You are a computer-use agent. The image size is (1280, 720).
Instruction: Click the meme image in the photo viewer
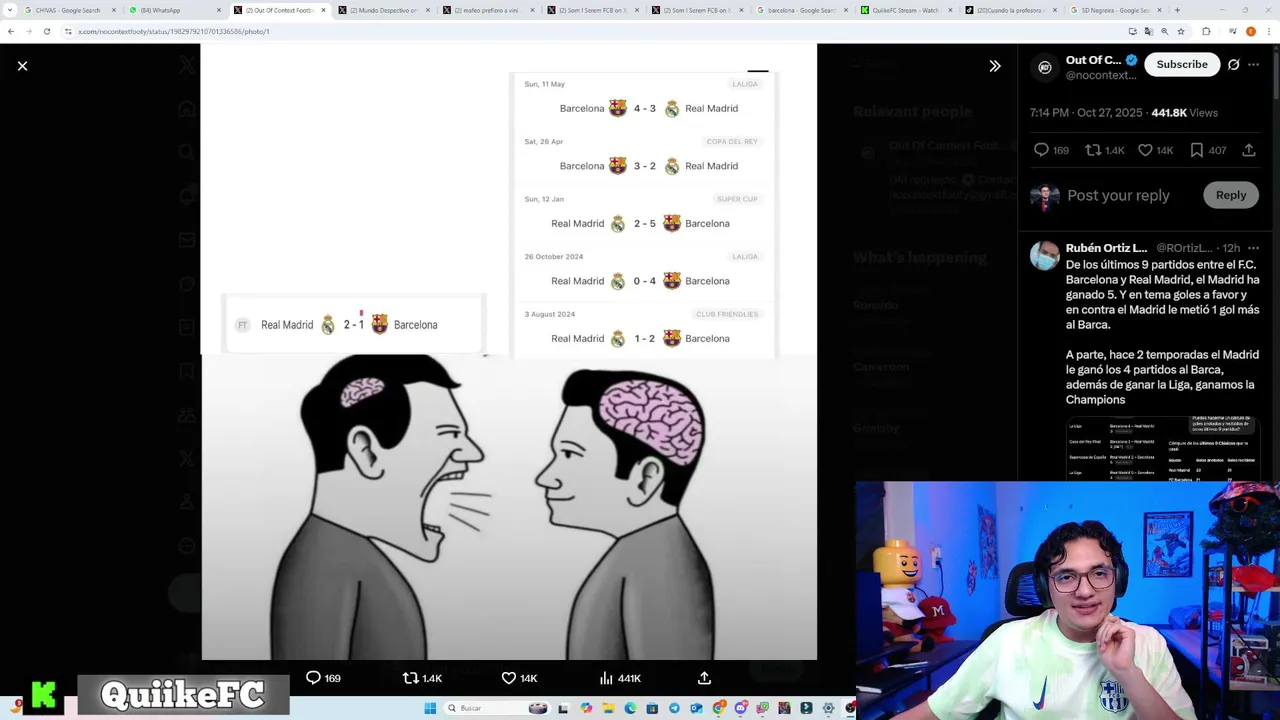pyautogui.click(x=509, y=352)
